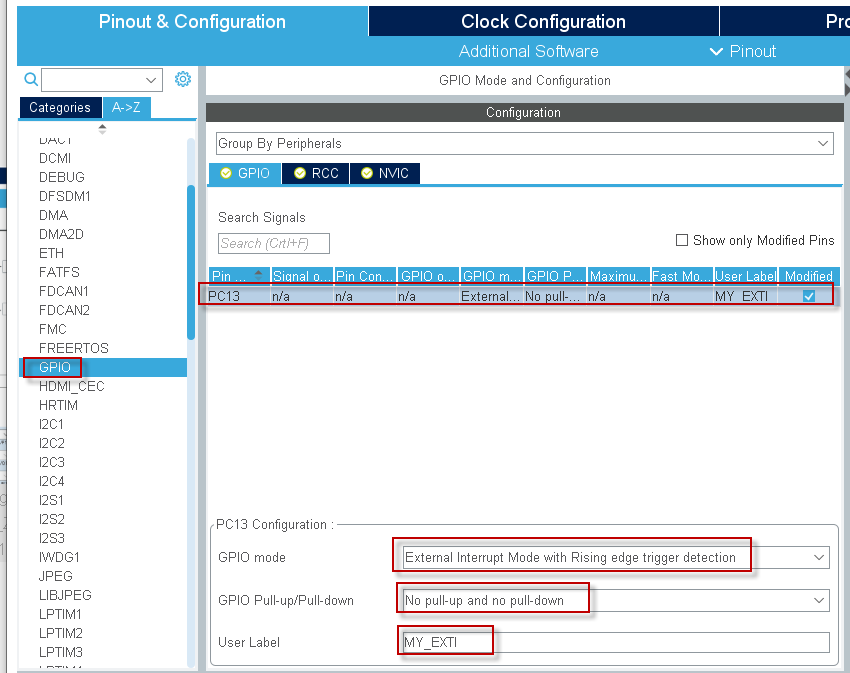This screenshot has height=673, width=850.
Task: Select DCMI in peripheral list
Action: (x=55, y=158)
